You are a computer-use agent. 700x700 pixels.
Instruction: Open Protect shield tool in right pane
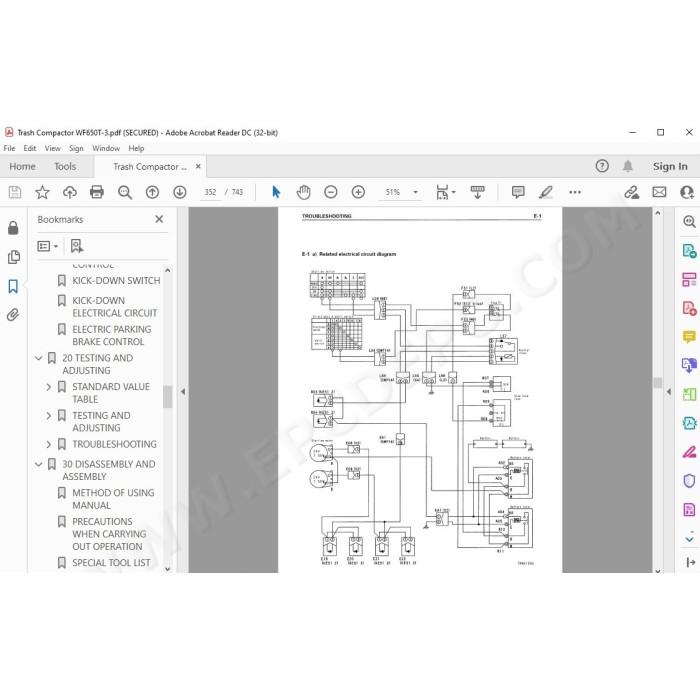(x=689, y=481)
